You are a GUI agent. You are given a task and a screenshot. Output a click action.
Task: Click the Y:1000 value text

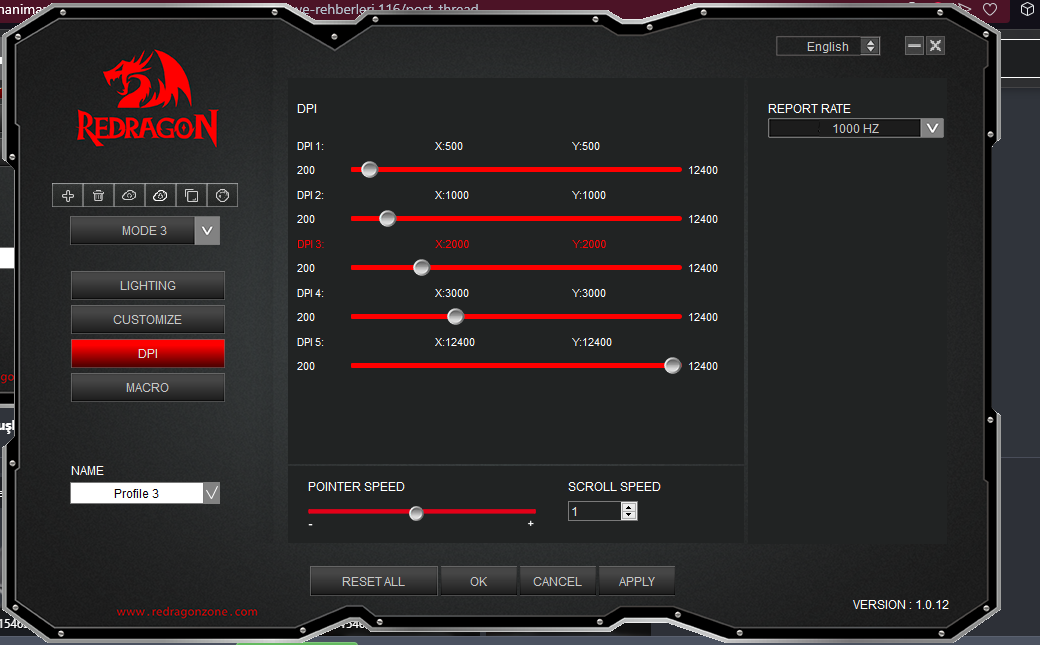pos(589,195)
